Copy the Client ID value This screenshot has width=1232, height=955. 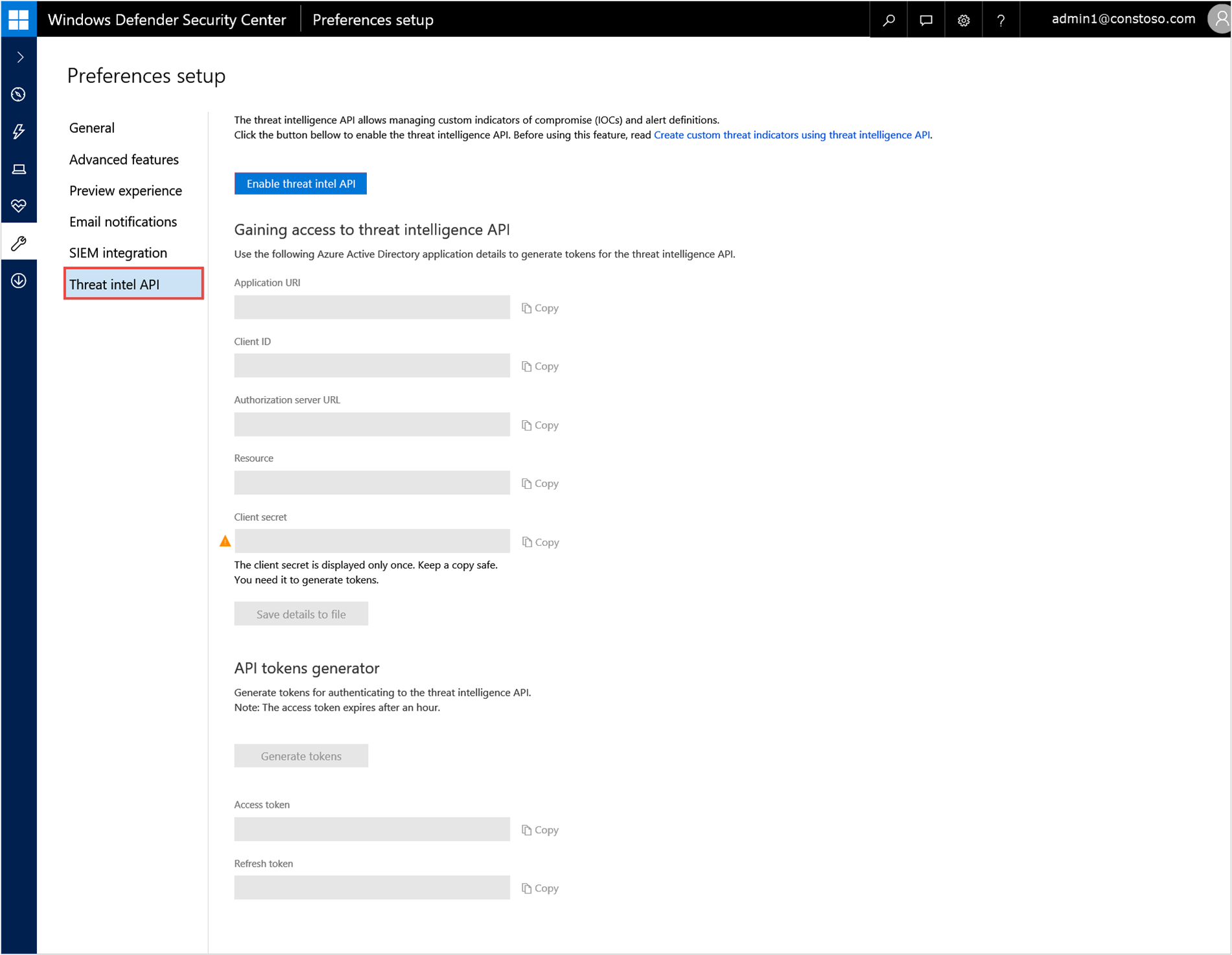(540, 366)
